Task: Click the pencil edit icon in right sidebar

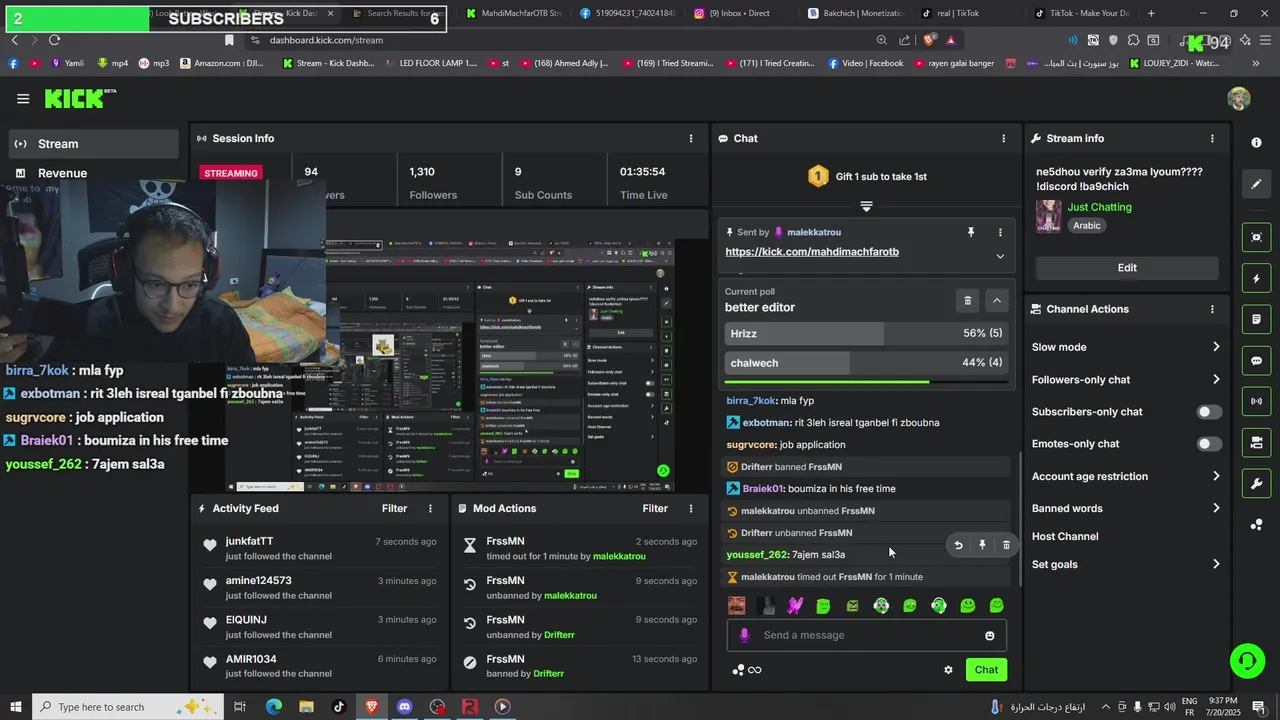Action: 1256,184
